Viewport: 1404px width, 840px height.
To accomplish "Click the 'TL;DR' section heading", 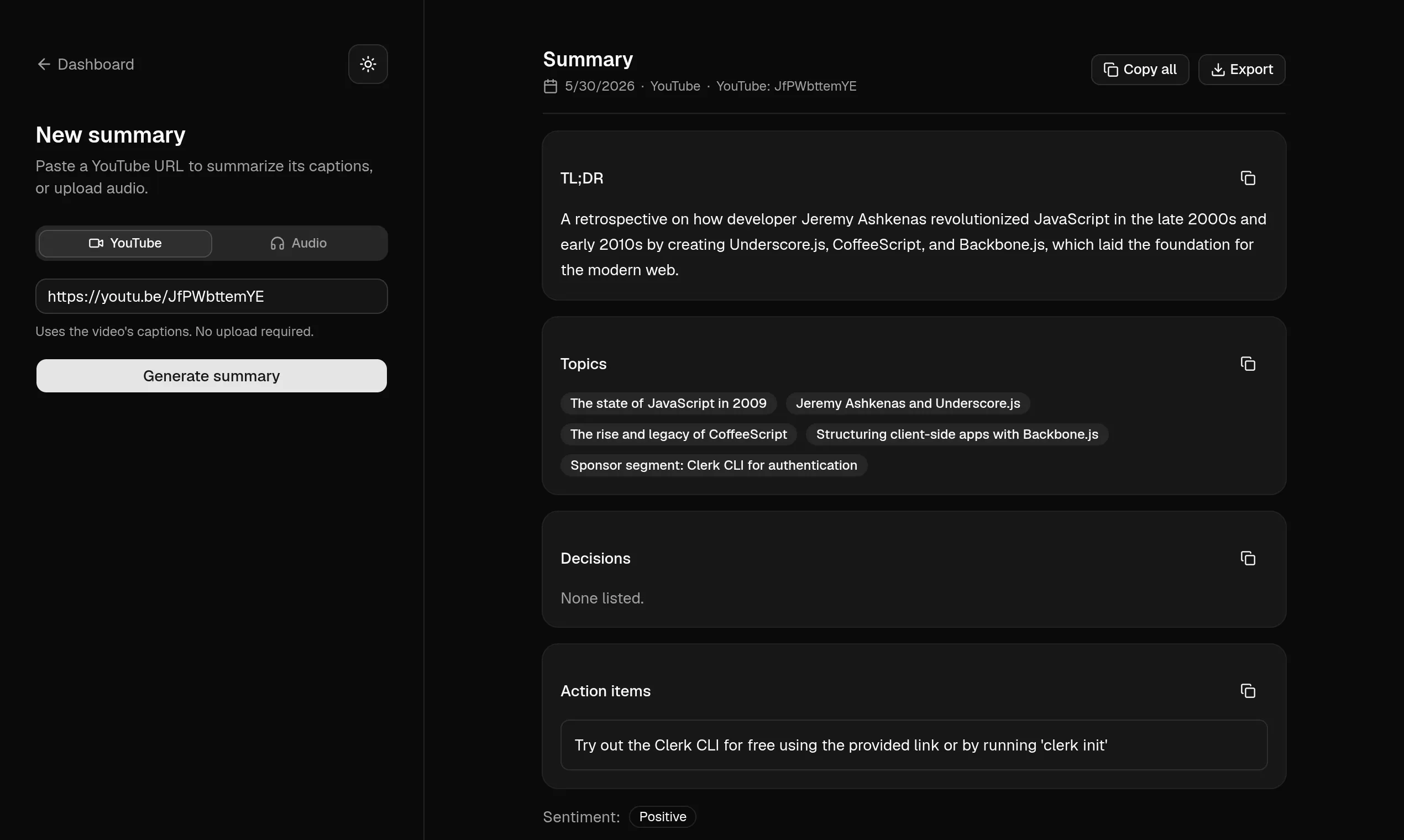I will 581,179.
